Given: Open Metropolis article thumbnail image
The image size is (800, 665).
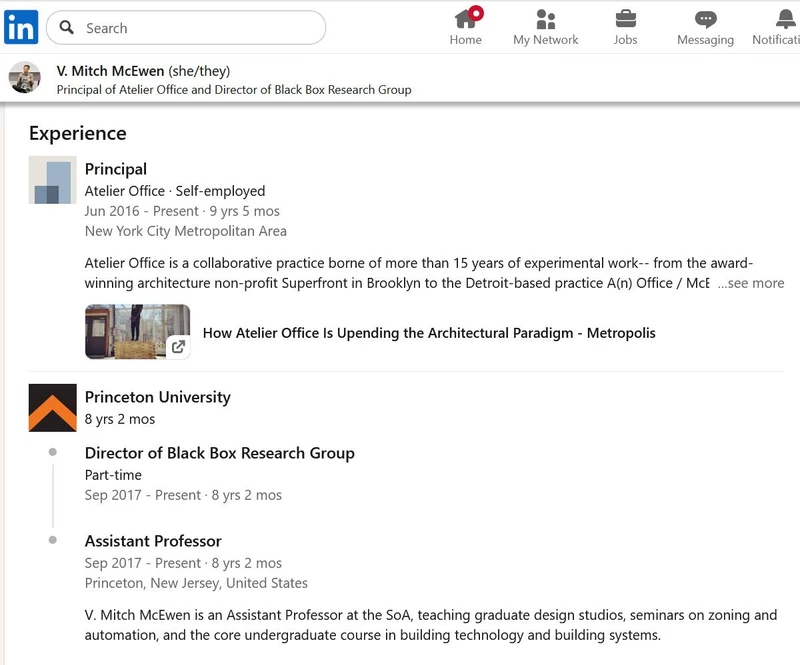Looking at the screenshot, I should pos(137,332).
